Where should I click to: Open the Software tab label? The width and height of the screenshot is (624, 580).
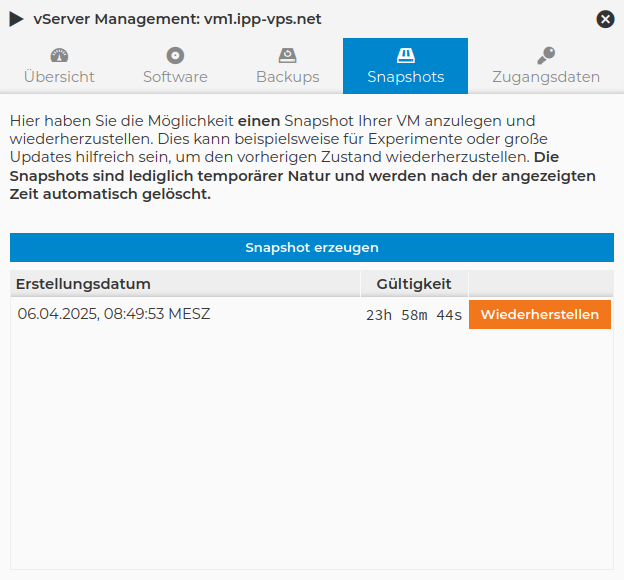pos(175,77)
